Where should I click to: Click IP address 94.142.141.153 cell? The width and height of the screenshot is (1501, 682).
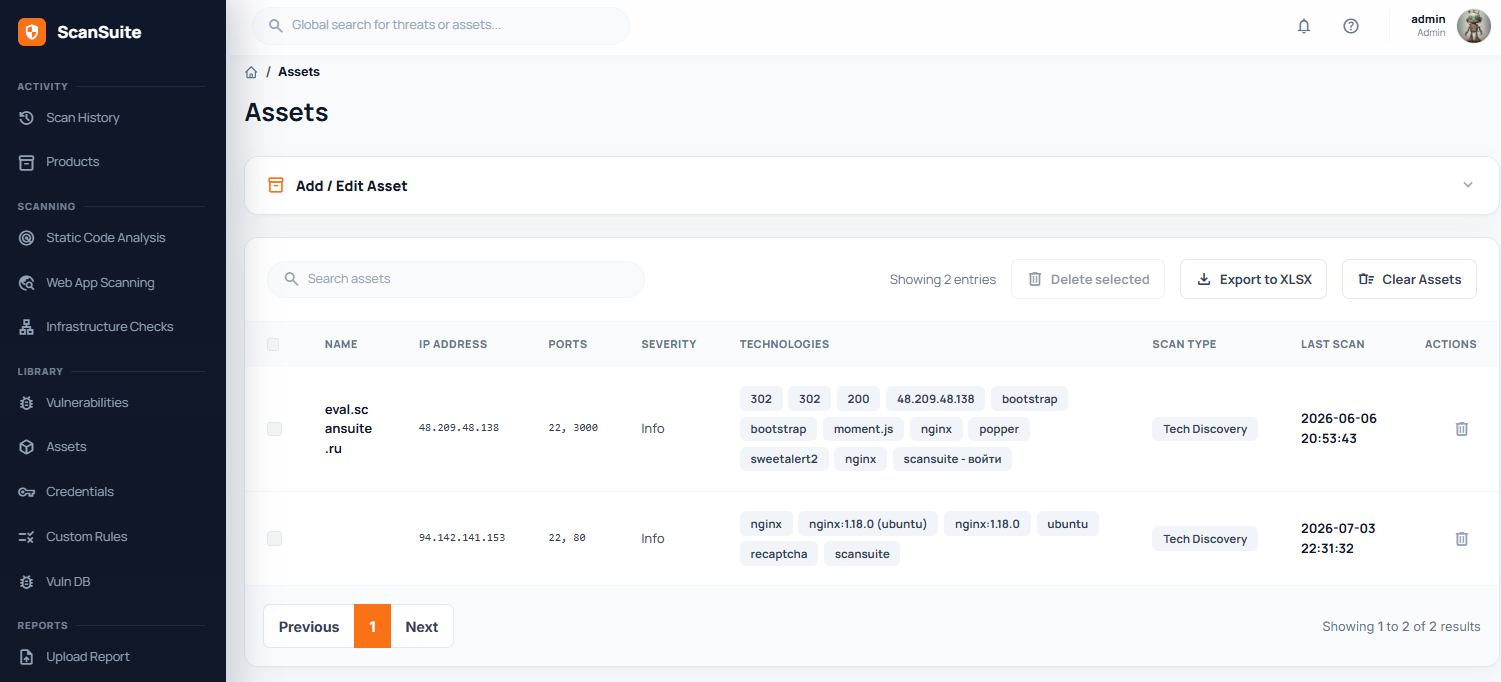461,538
